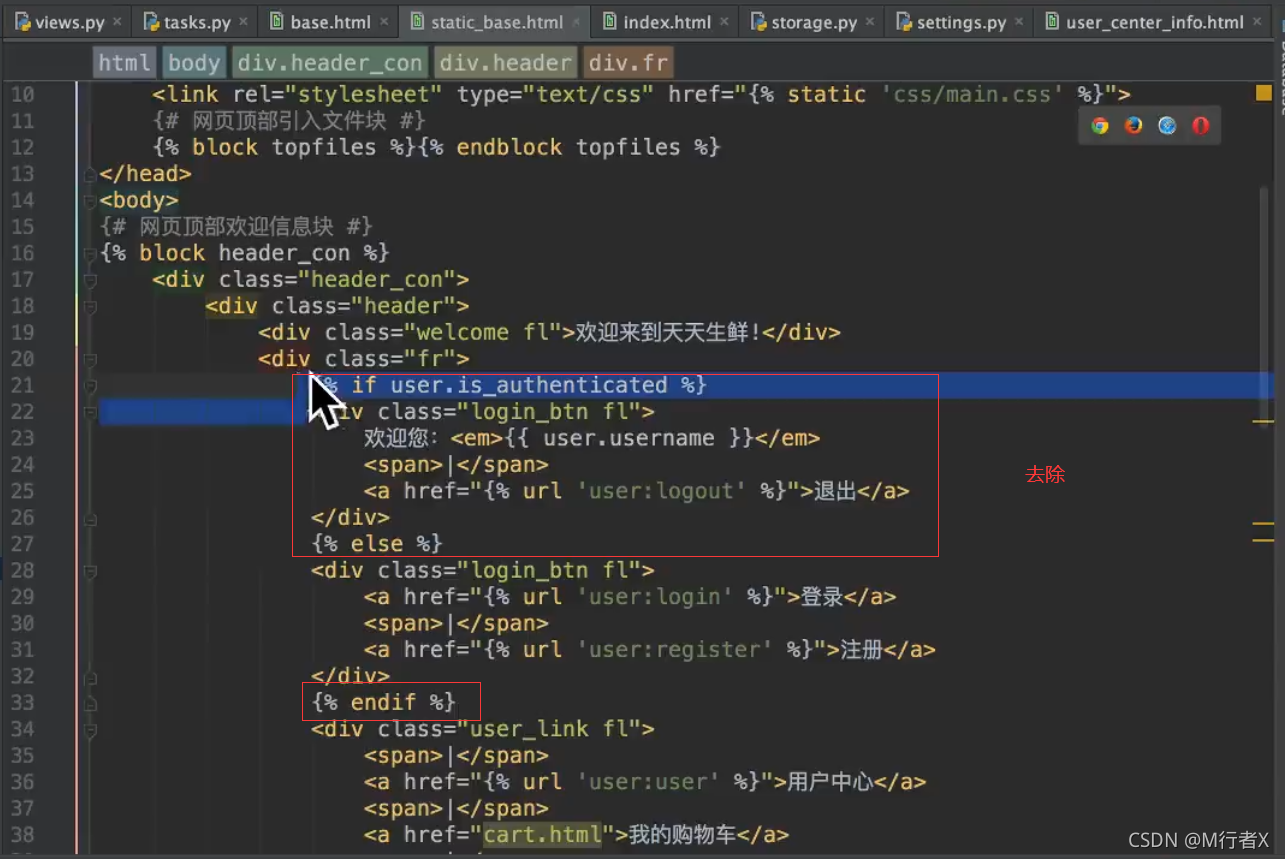Open the storage.py tab
1285x859 pixels.
click(x=814, y=21)
